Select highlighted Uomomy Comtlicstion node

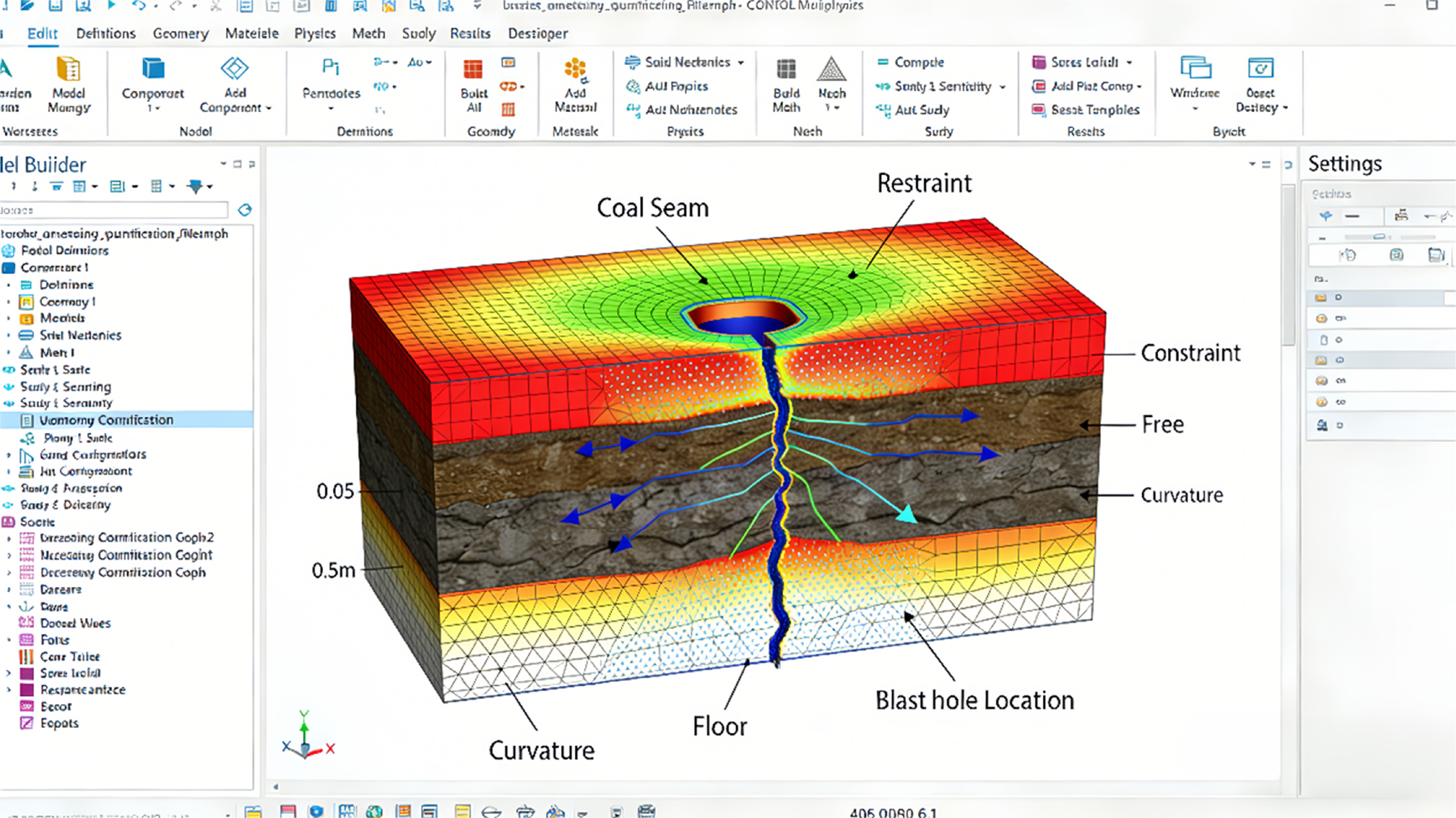pos(126,420)
